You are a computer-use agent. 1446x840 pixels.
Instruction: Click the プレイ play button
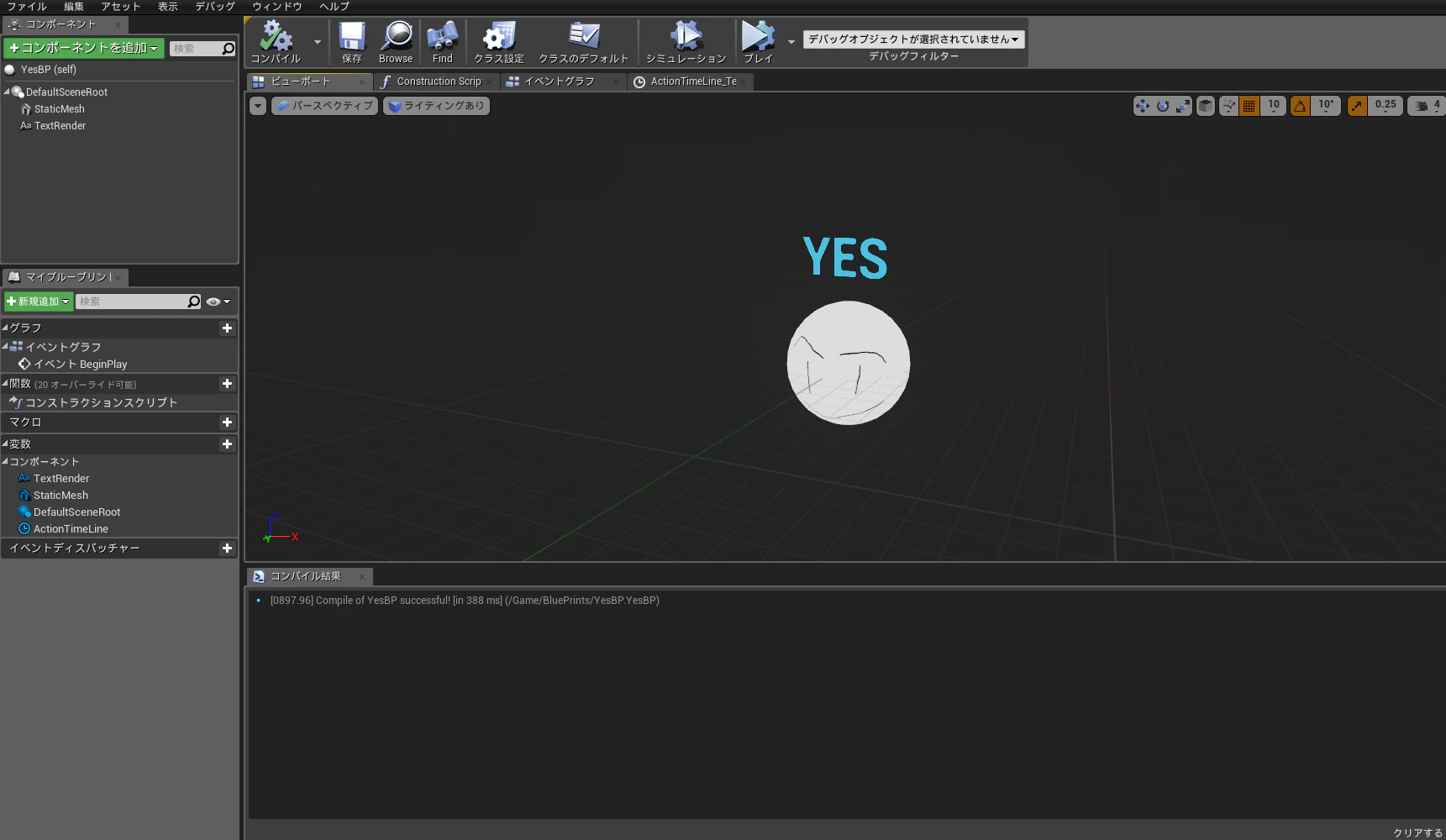758,42
